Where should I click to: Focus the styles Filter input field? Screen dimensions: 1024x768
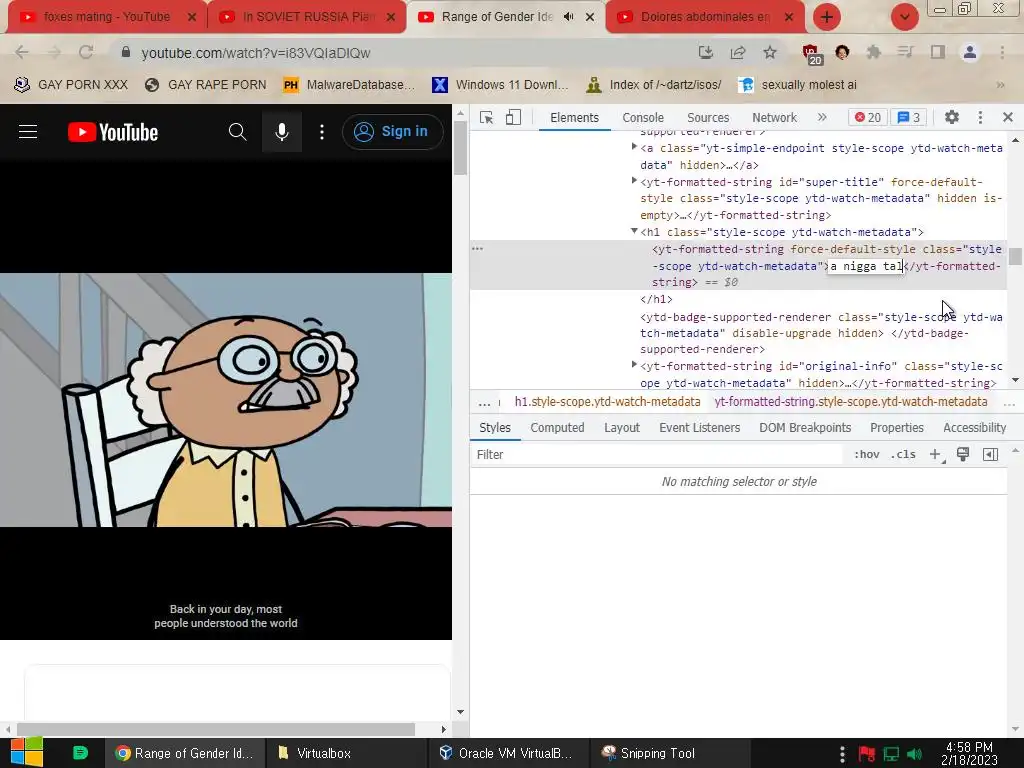click(658, 455)
